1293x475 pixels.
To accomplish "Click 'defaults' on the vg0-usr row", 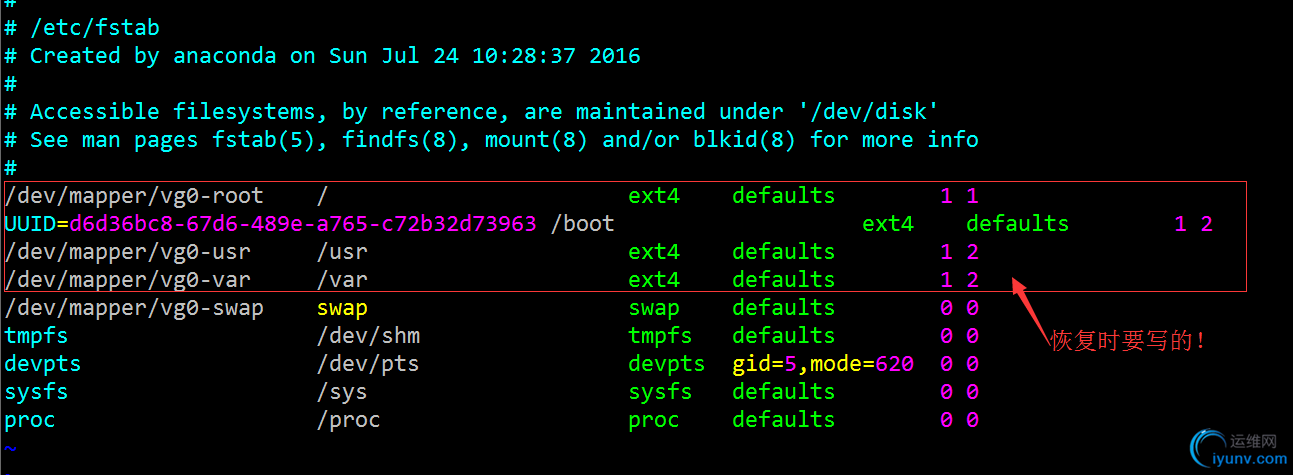I will point(784,252).
